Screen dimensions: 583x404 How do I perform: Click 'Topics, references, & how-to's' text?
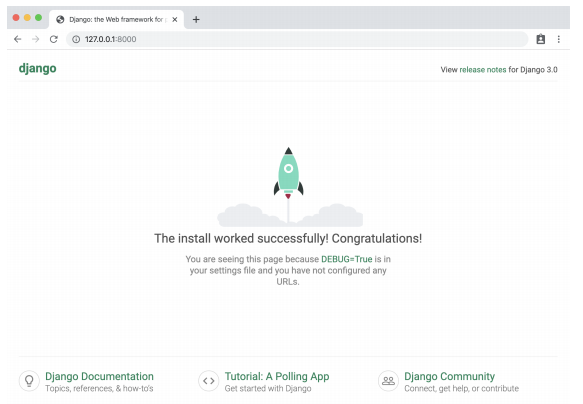click(99, 388)
